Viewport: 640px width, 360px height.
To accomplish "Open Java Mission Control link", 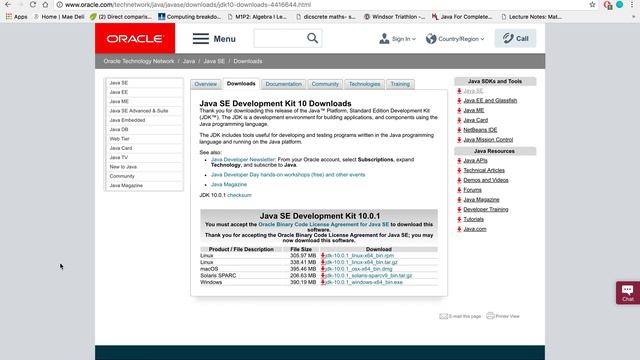I will pyautogui.click(x=488, y=140).
